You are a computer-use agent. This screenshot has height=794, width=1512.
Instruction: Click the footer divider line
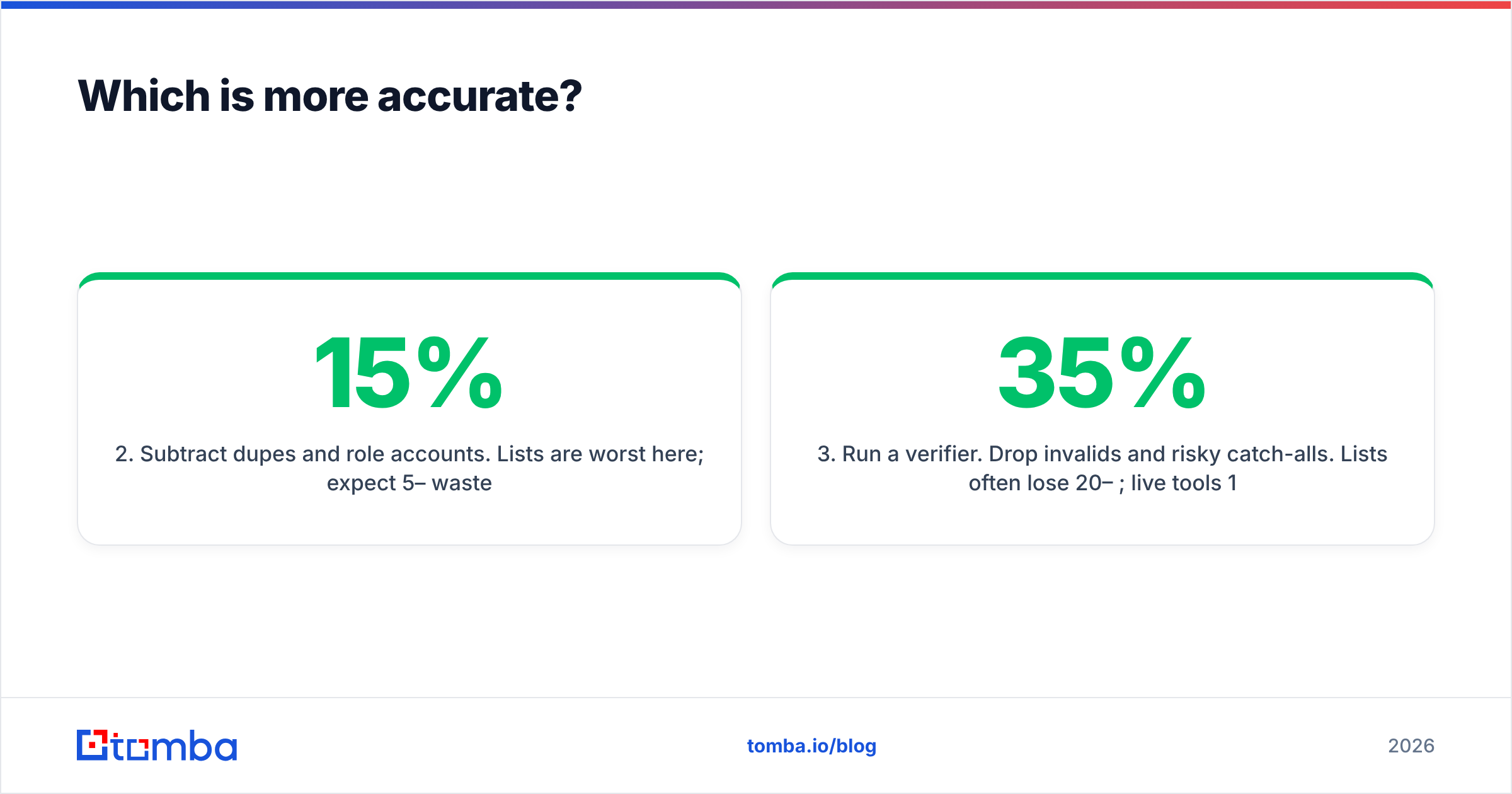pyautogui.click(x=756, y=698)
